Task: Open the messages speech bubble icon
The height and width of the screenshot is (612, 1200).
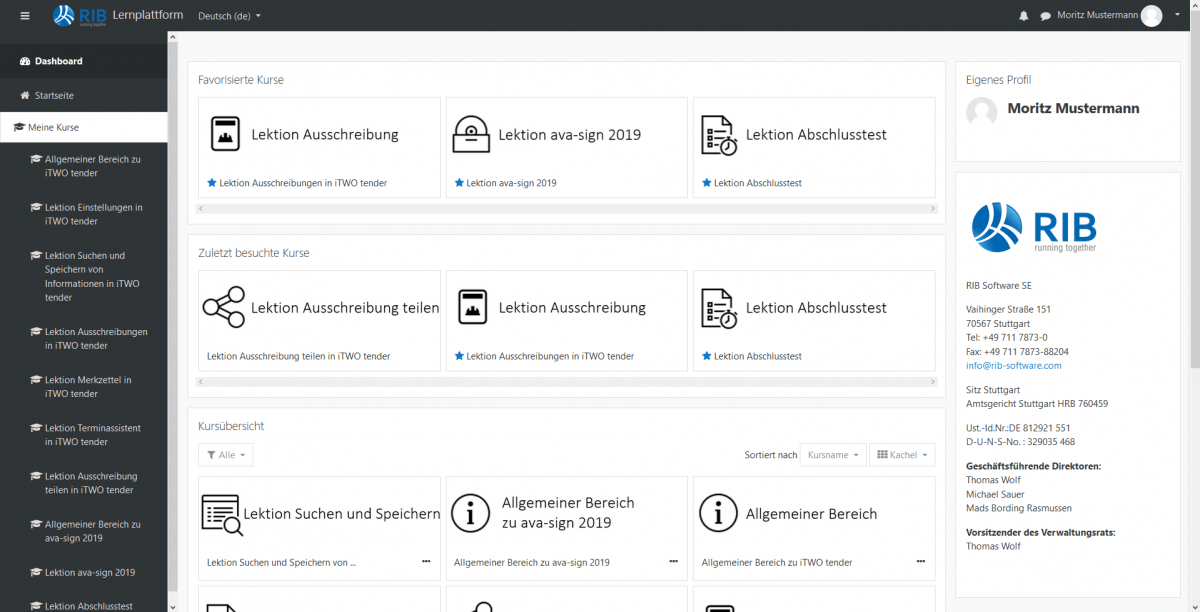Action: [1045, 16]
